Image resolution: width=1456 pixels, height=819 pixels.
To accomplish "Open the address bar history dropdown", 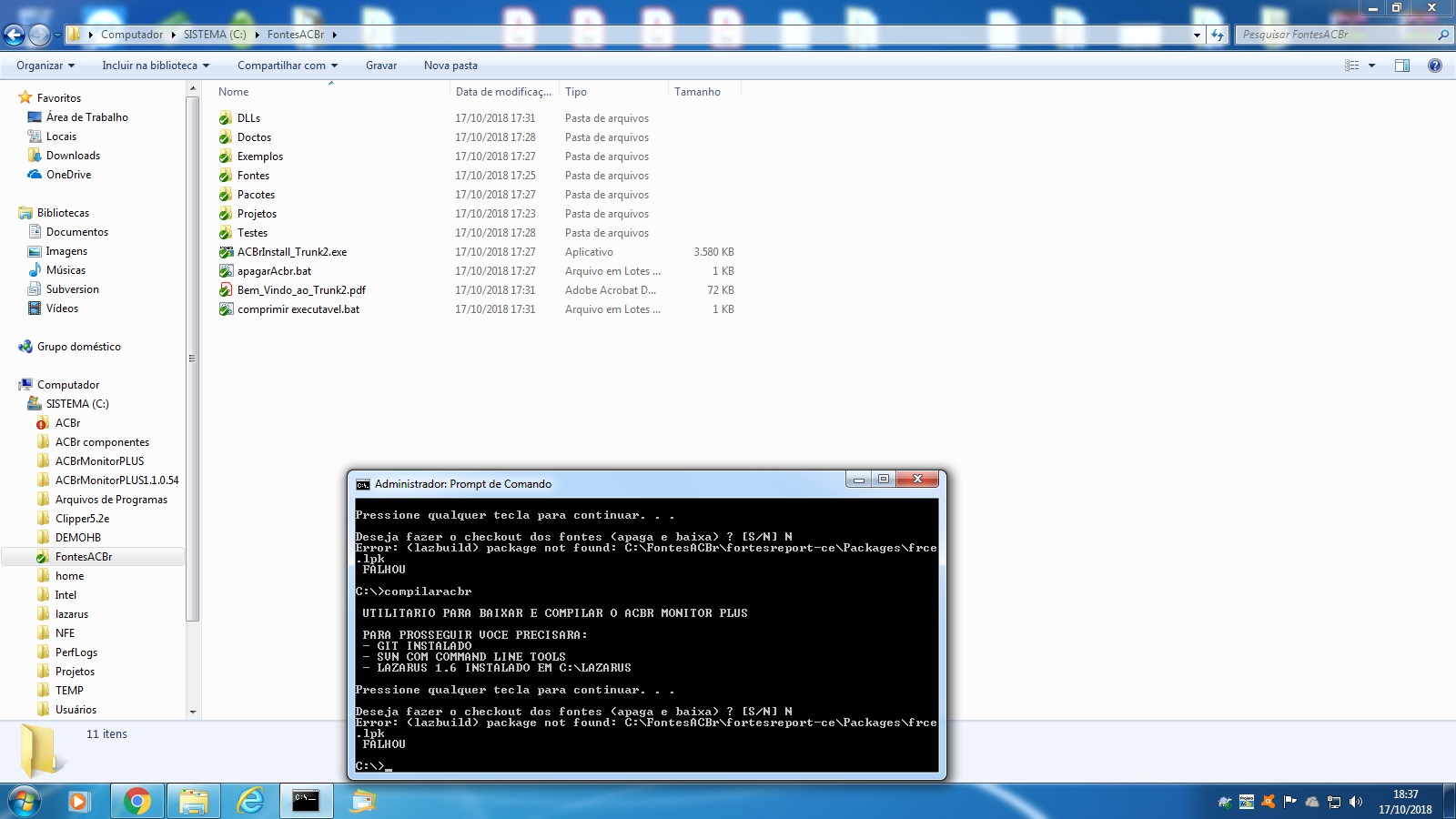I will click(x=1197, y=35).
